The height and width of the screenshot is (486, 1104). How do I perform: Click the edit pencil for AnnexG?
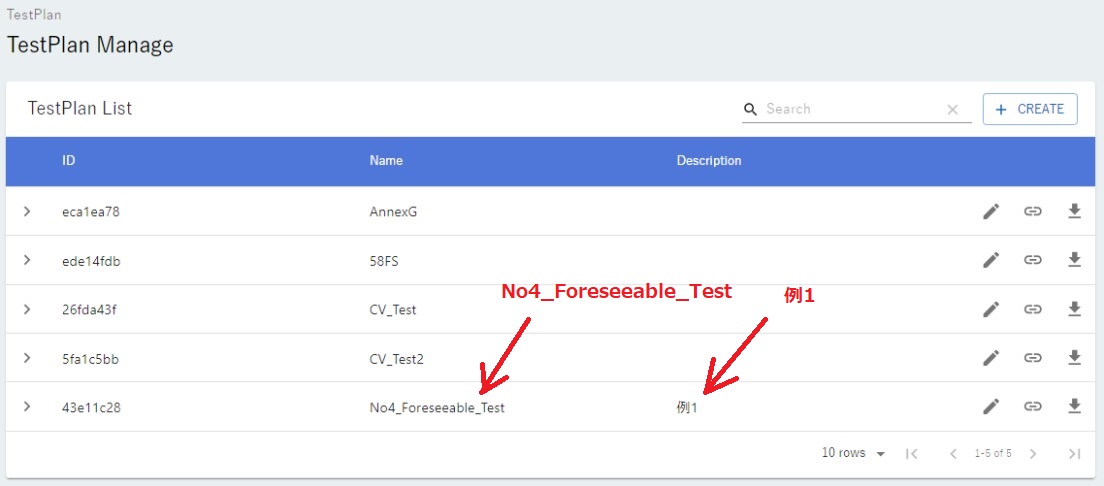(x=991, y=211)
